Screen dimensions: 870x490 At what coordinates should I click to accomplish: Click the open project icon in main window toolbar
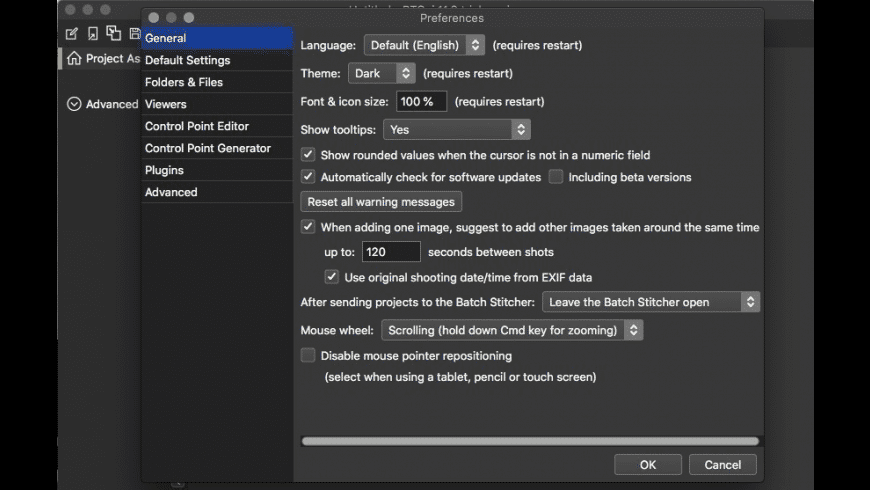(93, 34)
